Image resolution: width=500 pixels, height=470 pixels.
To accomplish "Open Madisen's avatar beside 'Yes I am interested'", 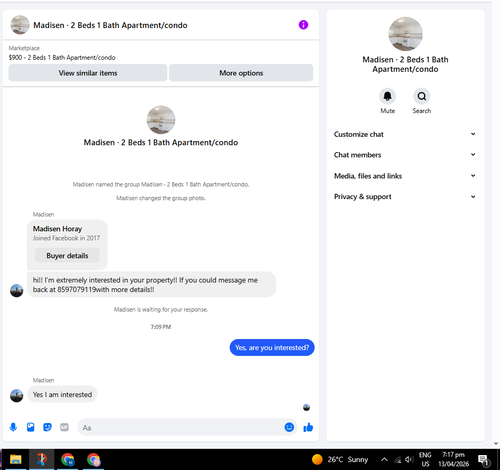I will pyautogui.click(x=17, y=396).
